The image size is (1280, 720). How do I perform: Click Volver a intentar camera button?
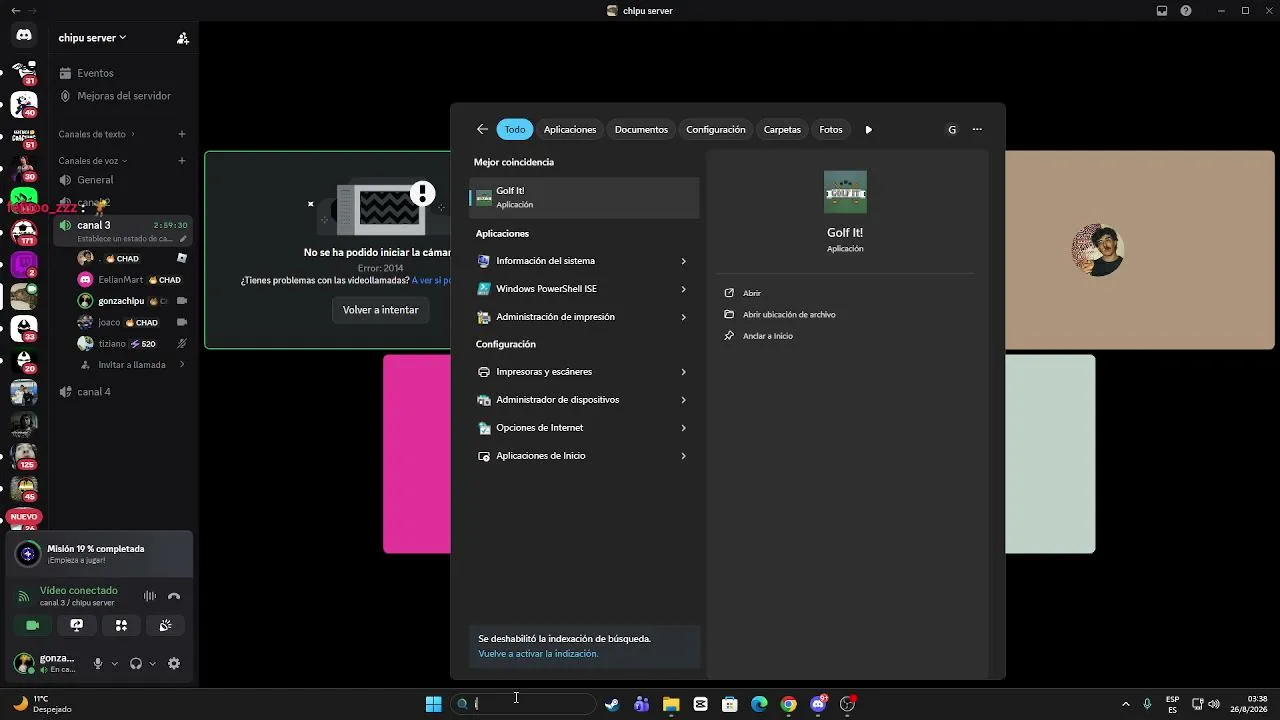(381, 310)
